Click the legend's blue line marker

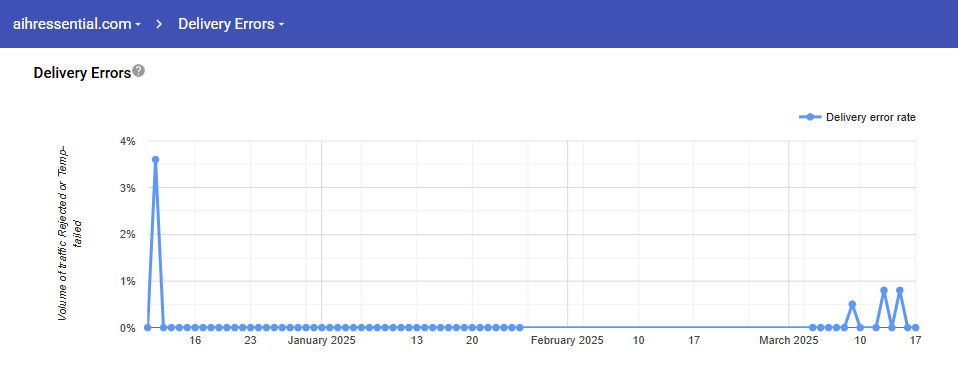pos(810,117)
